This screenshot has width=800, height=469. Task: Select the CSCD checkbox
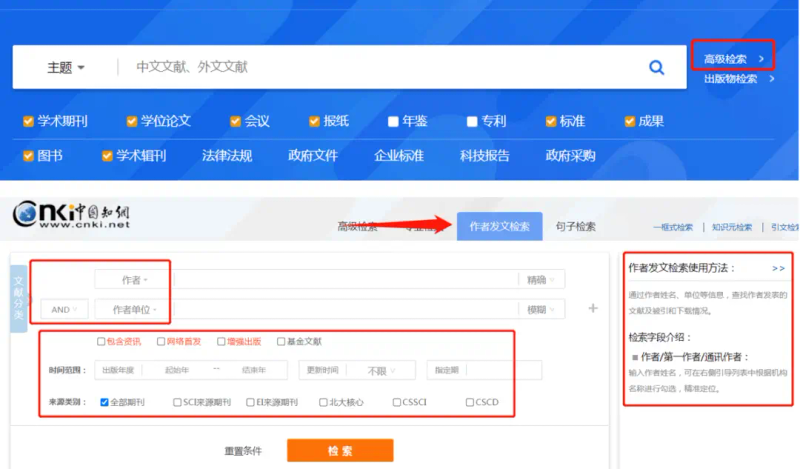469,402
